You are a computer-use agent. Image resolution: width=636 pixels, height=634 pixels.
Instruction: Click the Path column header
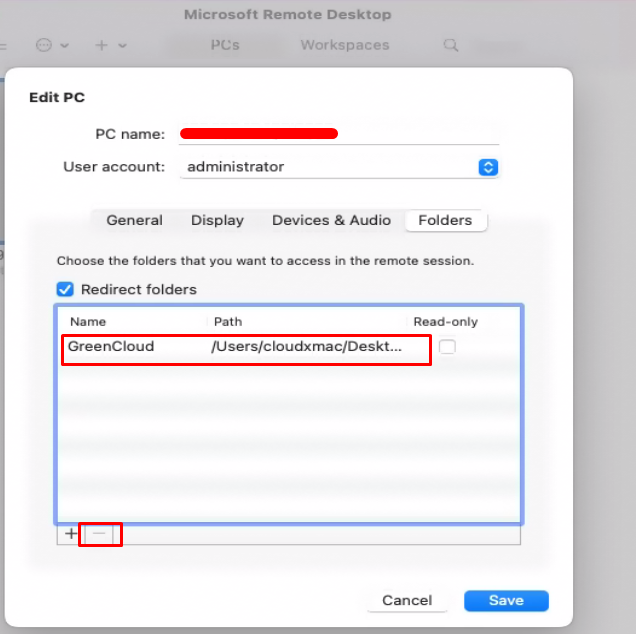[x=228, y=322]
